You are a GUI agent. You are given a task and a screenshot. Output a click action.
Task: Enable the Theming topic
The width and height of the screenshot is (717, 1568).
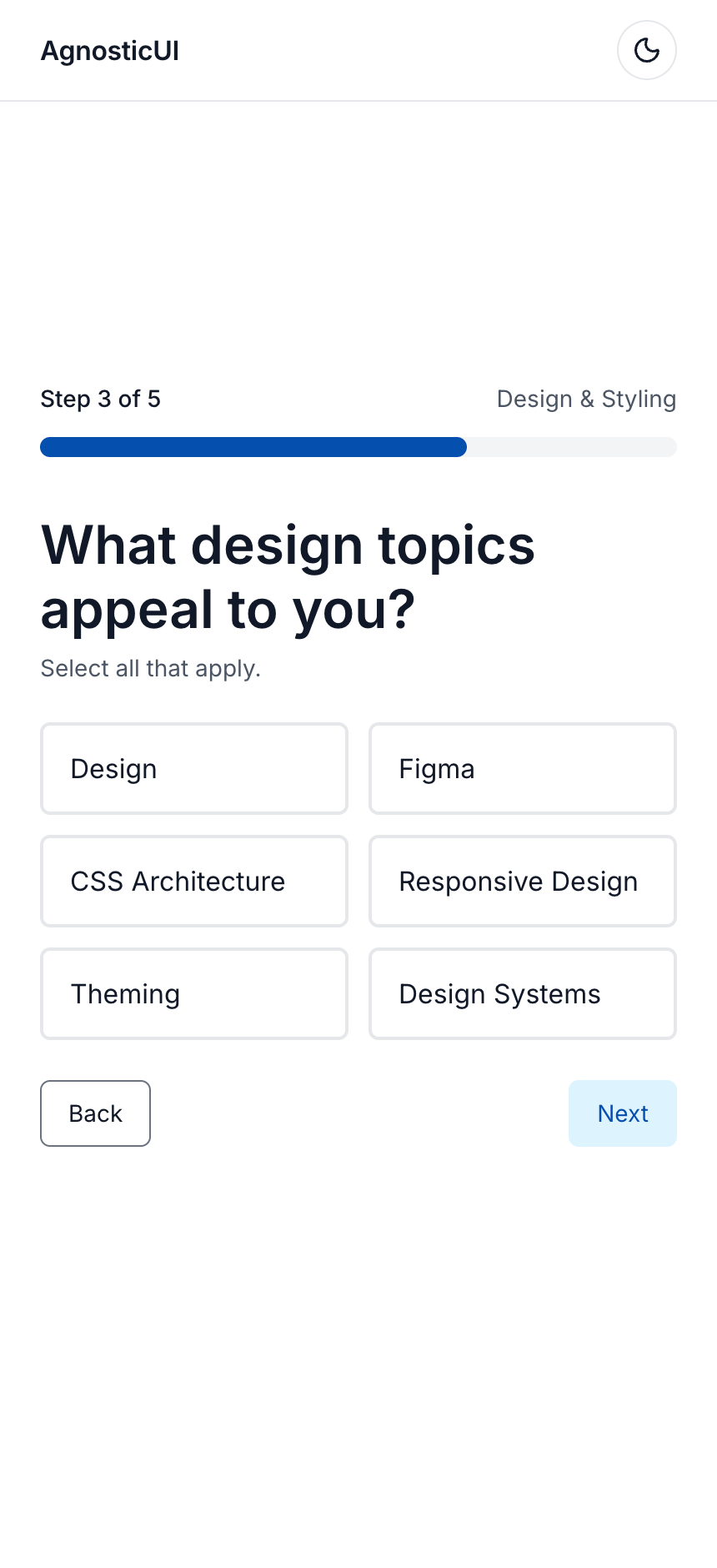click(193, 993)
